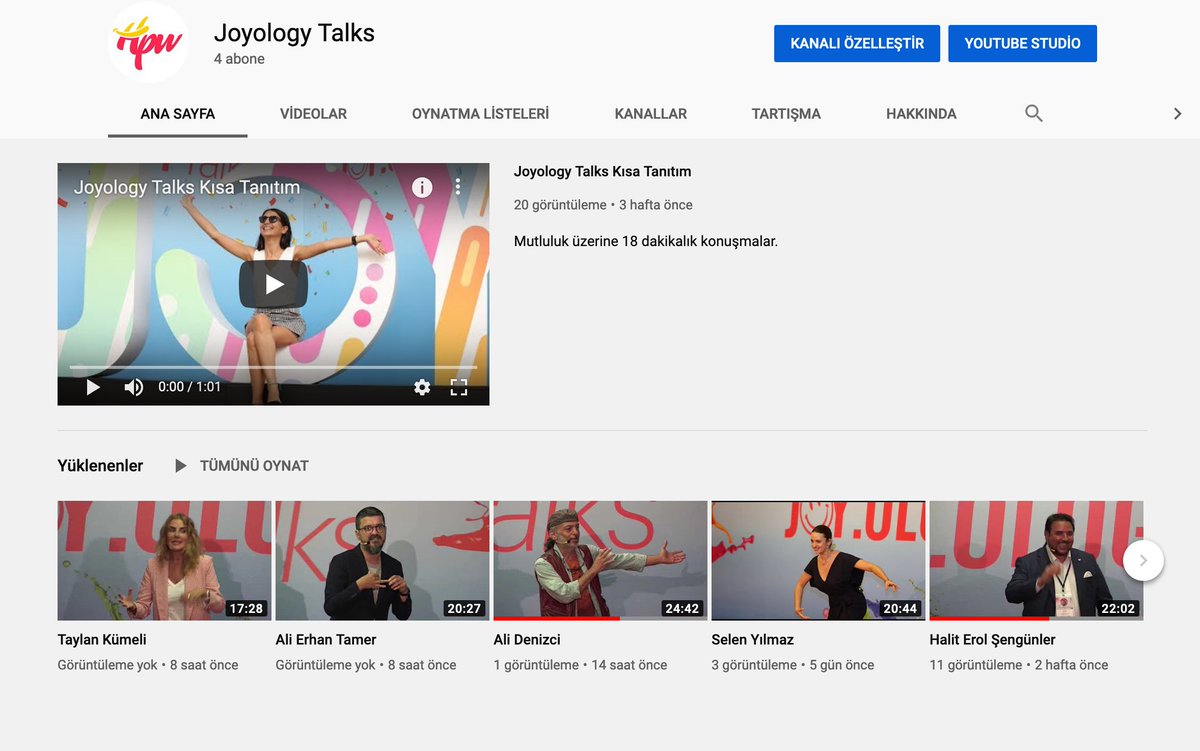Click the Joyology Talks channel name
This screenshot has width=1200, height=751.
[294, 33]
